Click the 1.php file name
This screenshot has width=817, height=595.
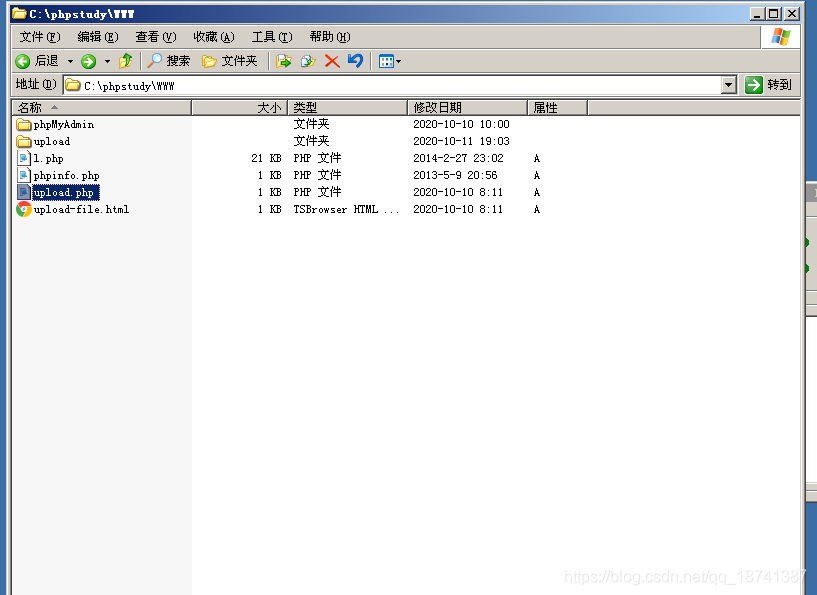[x=48, y=158]
